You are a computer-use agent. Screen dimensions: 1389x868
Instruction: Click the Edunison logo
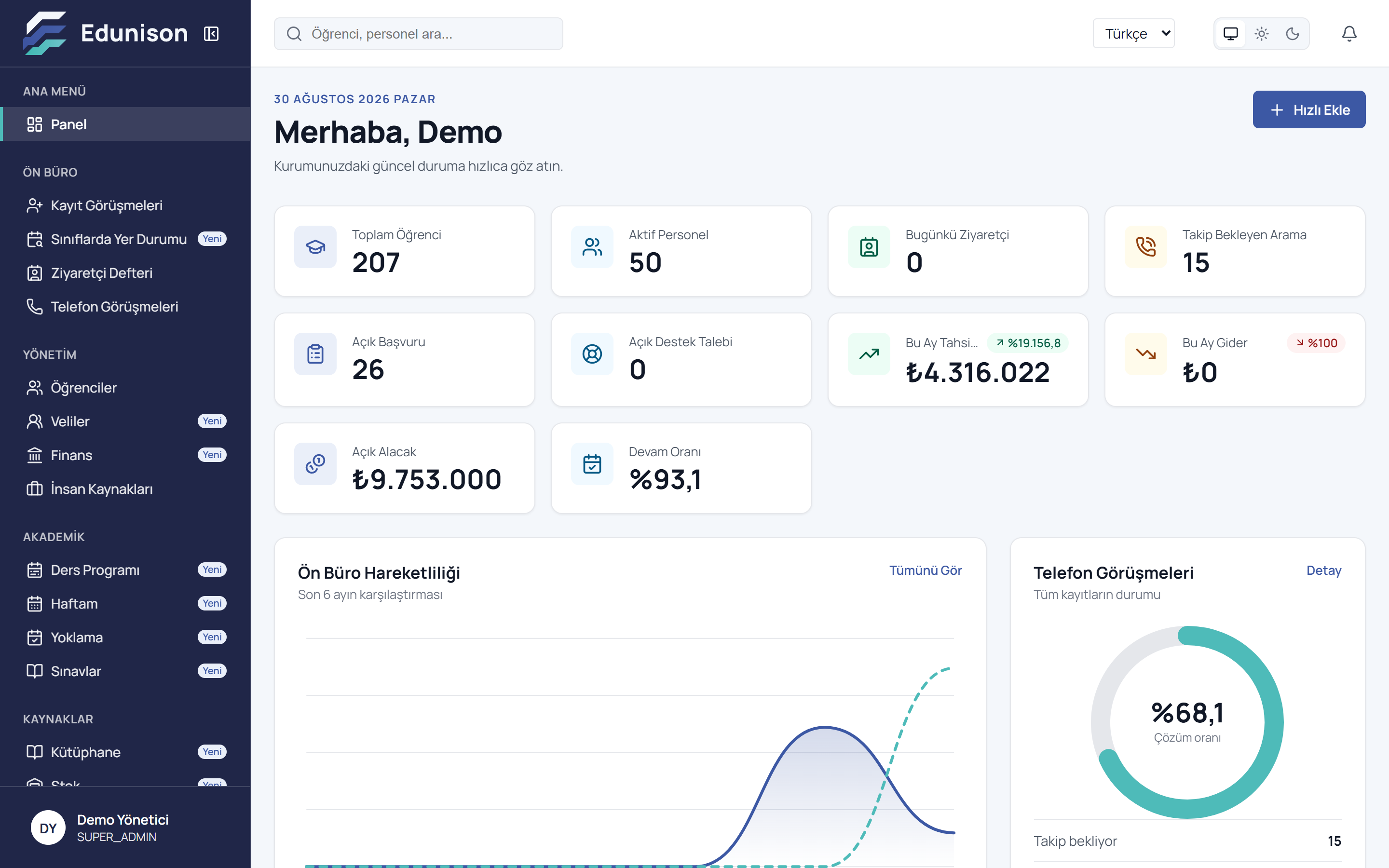(x=106, y=33)
